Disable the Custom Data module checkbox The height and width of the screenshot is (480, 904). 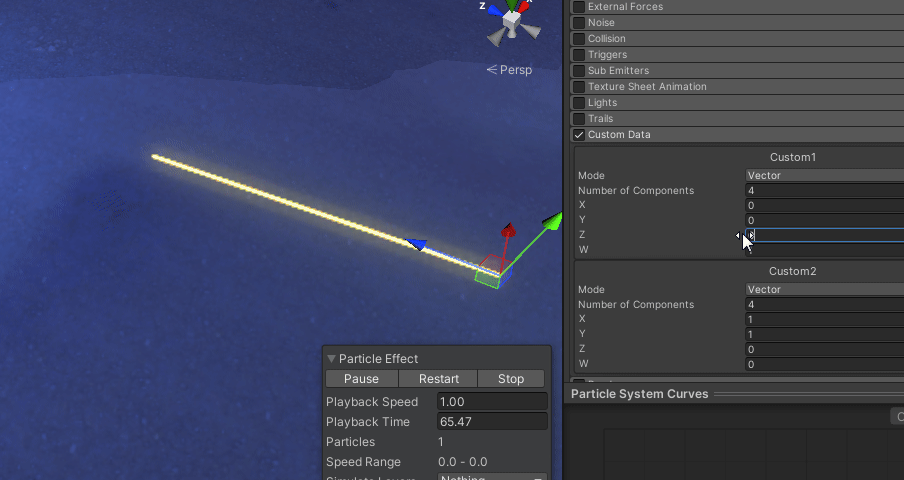[579, 135]
